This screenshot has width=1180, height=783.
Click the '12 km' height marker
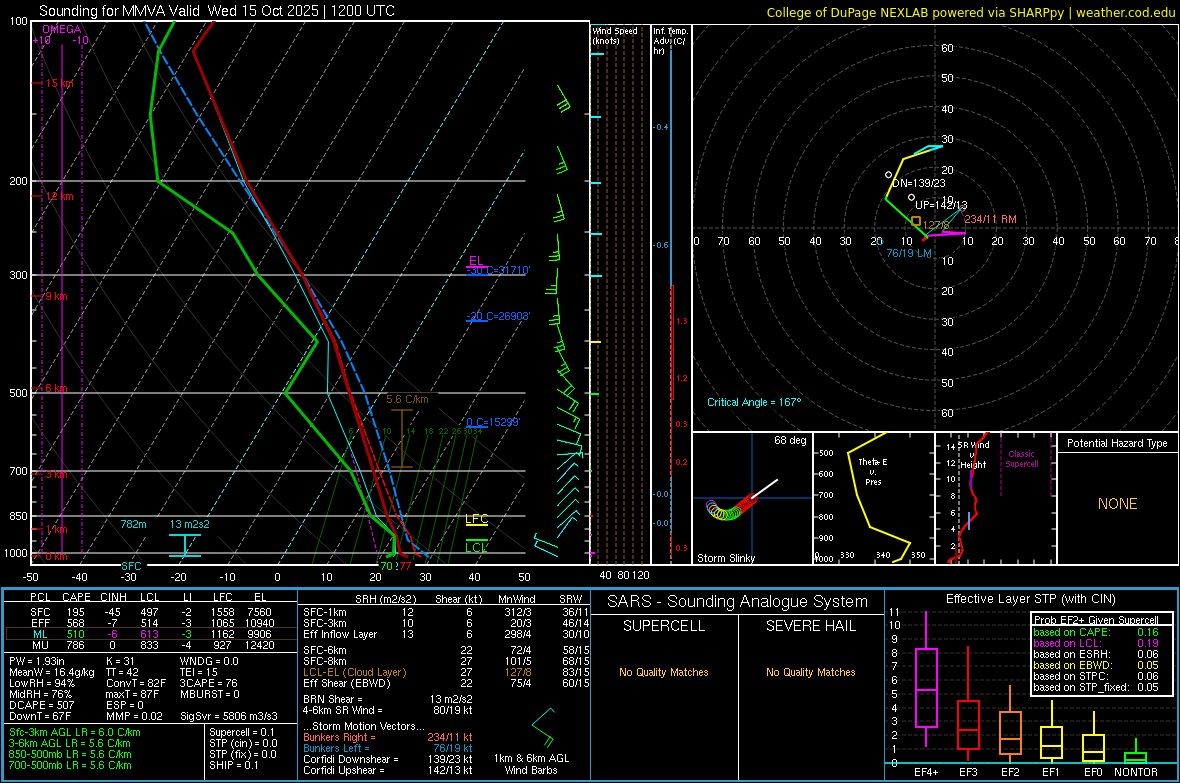point(59,196)
